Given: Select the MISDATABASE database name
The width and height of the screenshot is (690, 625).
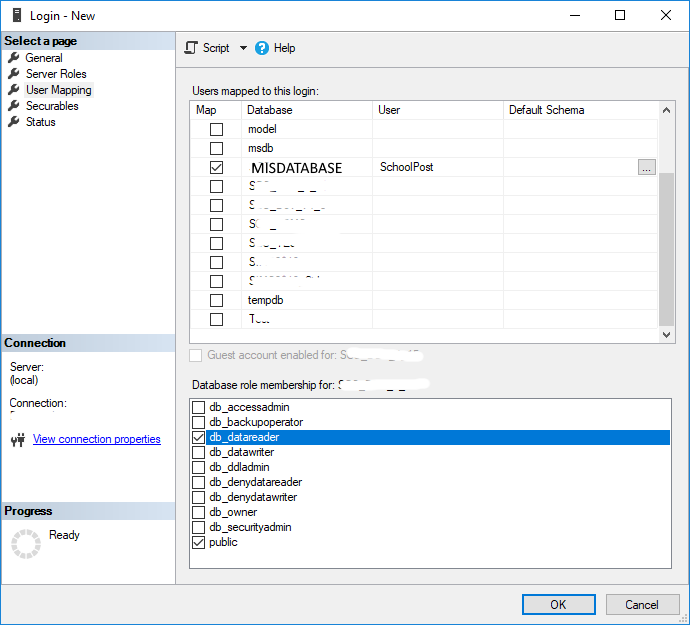Looking at the screenshot, I should tap(297, 168).
